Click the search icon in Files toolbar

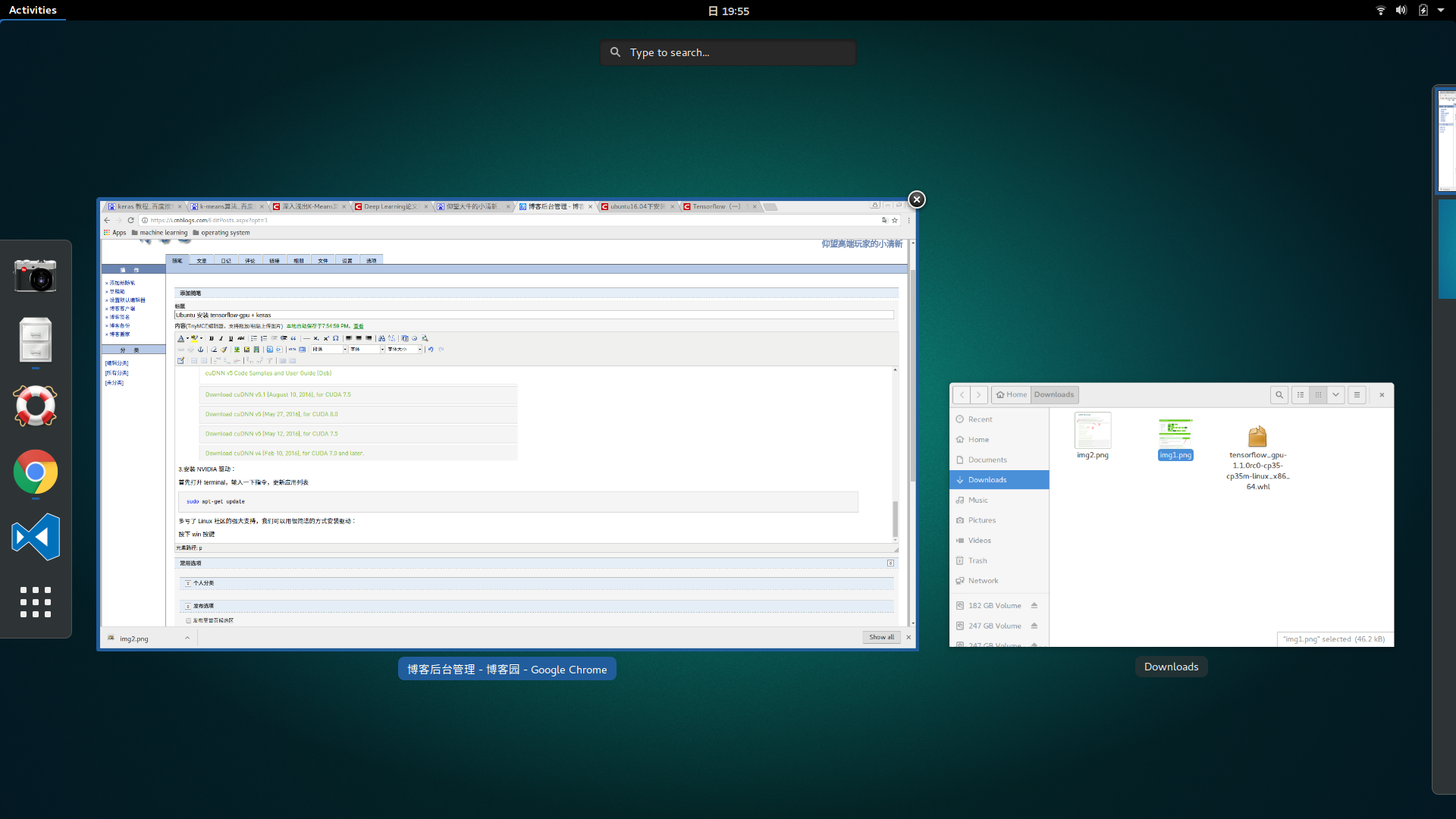click(1279, 394)
